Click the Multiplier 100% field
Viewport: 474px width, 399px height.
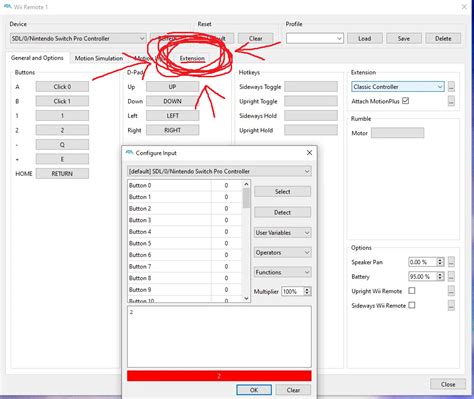[x=293, y=292]
